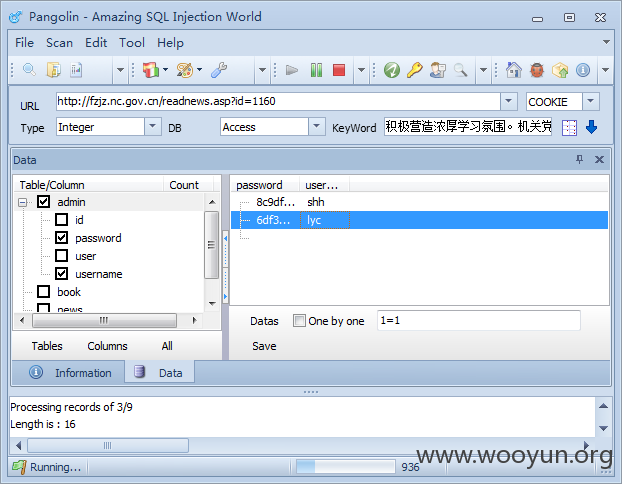Viewport: 622px width, 484px height.
Task: Click the Running status flag icon
Action: coord(19,467)
